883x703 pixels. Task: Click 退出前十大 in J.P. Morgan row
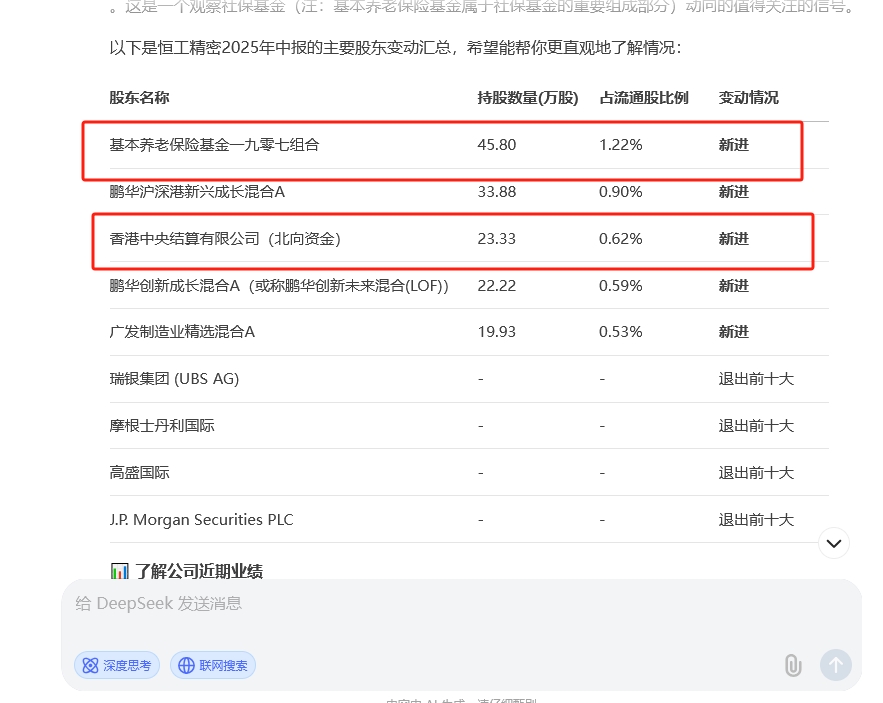point(756,519)
